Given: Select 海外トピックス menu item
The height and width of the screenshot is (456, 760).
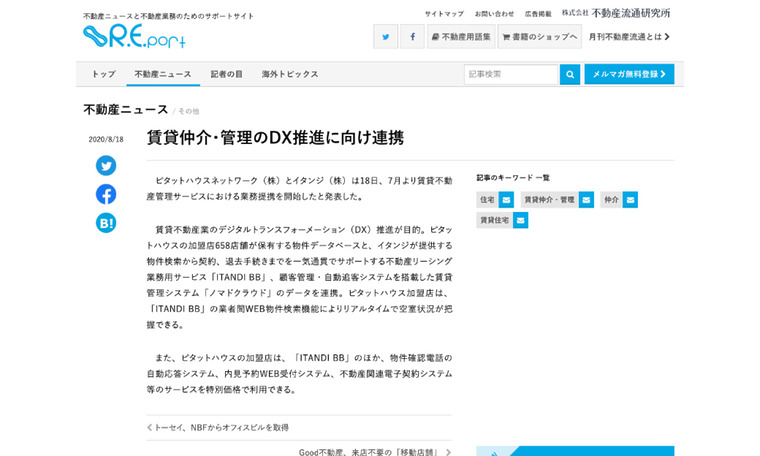Looking at the screenshot, I should (290, 74).
